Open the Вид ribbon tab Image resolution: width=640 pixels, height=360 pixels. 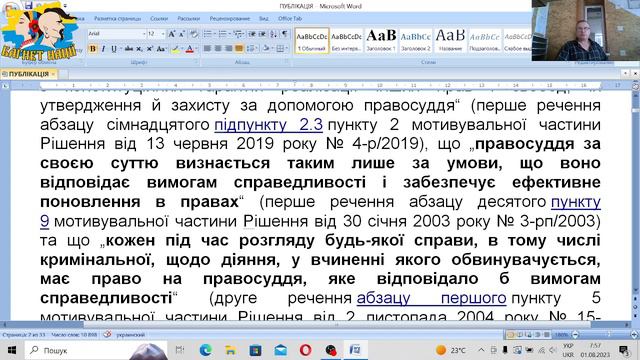[264, 19]
